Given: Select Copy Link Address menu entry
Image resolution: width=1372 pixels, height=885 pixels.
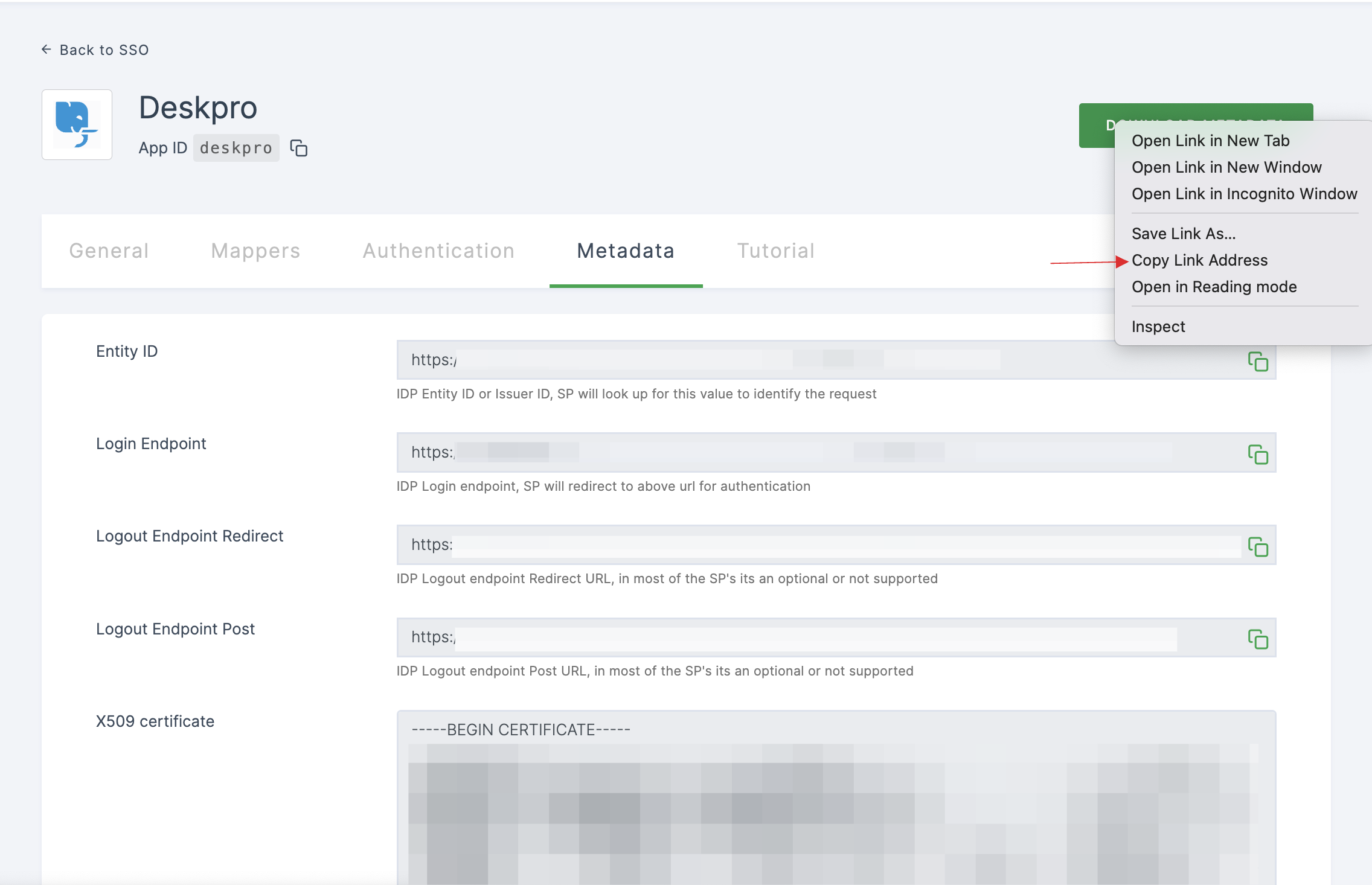Looking at the screenshot, I should pyautogui.click(x=1199, y=260).
